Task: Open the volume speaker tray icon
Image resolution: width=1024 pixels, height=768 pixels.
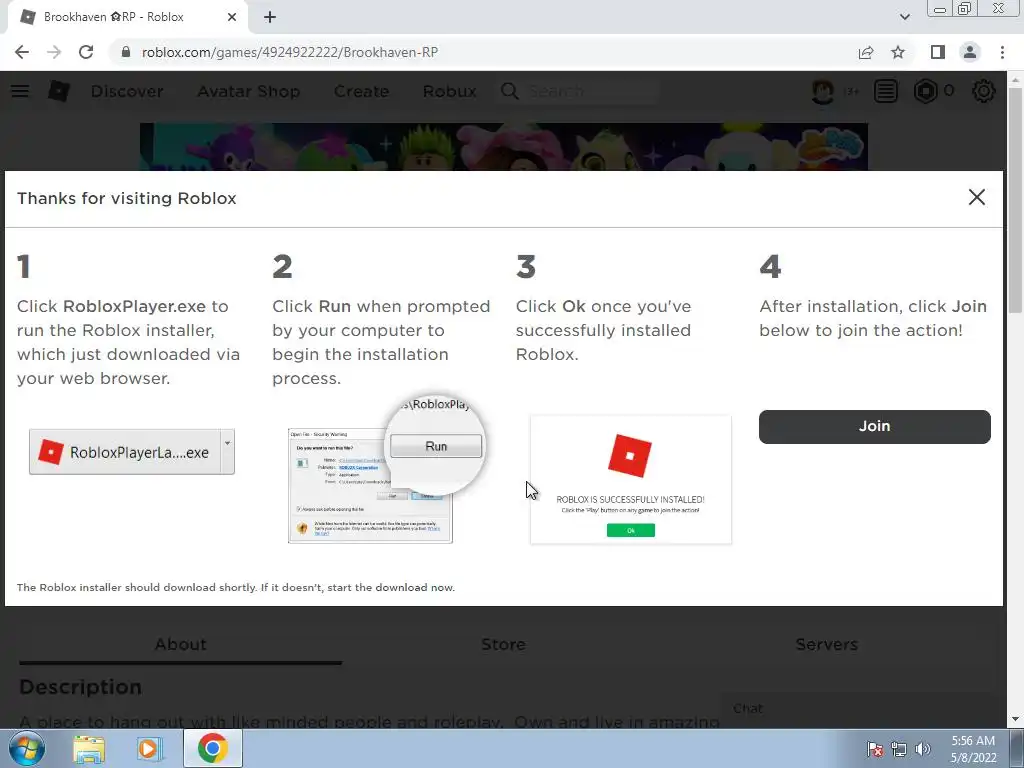Action: 922,748
